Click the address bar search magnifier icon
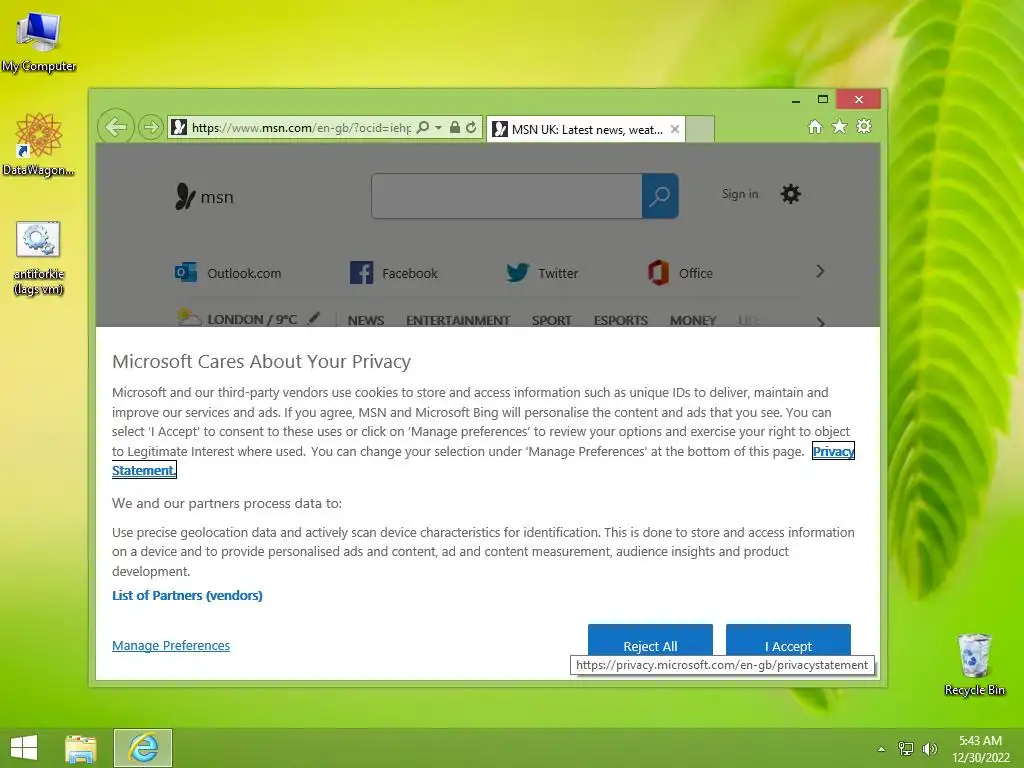1024x768 pixels. [423, 127]
